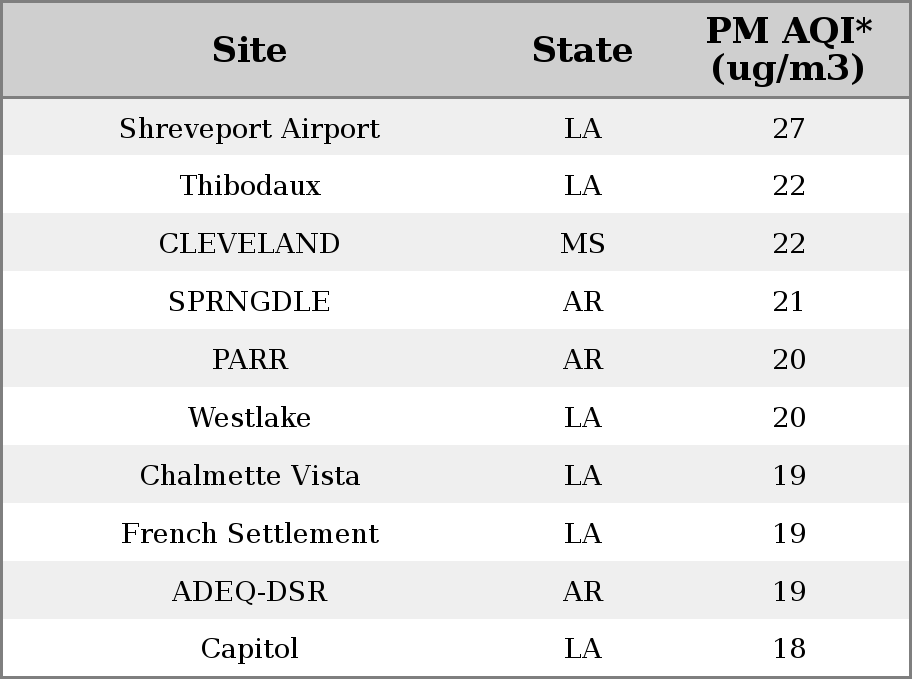912x679 pixels.
Task: Select the ADEQ-DSR site cell
Action: tap(250, 591)
